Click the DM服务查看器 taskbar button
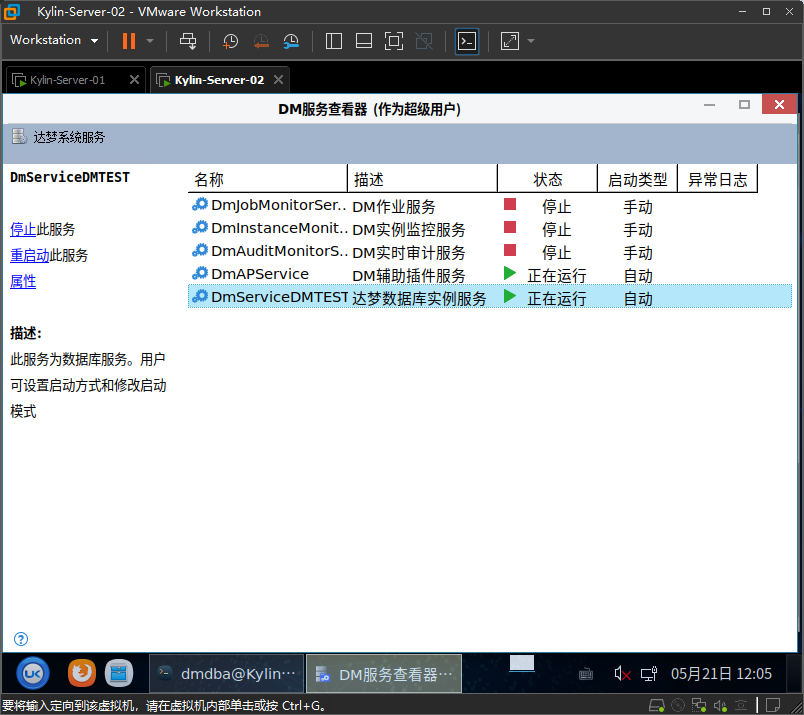Screen dimensions: 804x715 pyautogui.click(x=384, y=673)
